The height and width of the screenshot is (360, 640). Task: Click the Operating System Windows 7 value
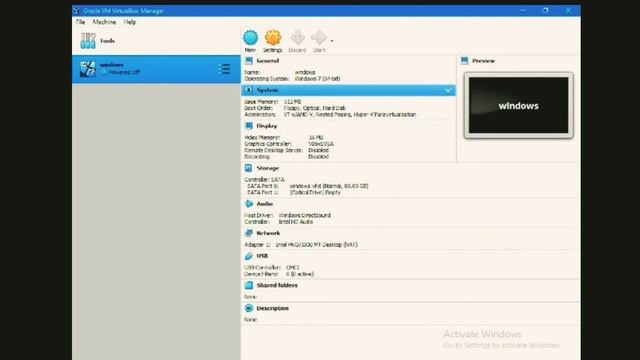317,79
